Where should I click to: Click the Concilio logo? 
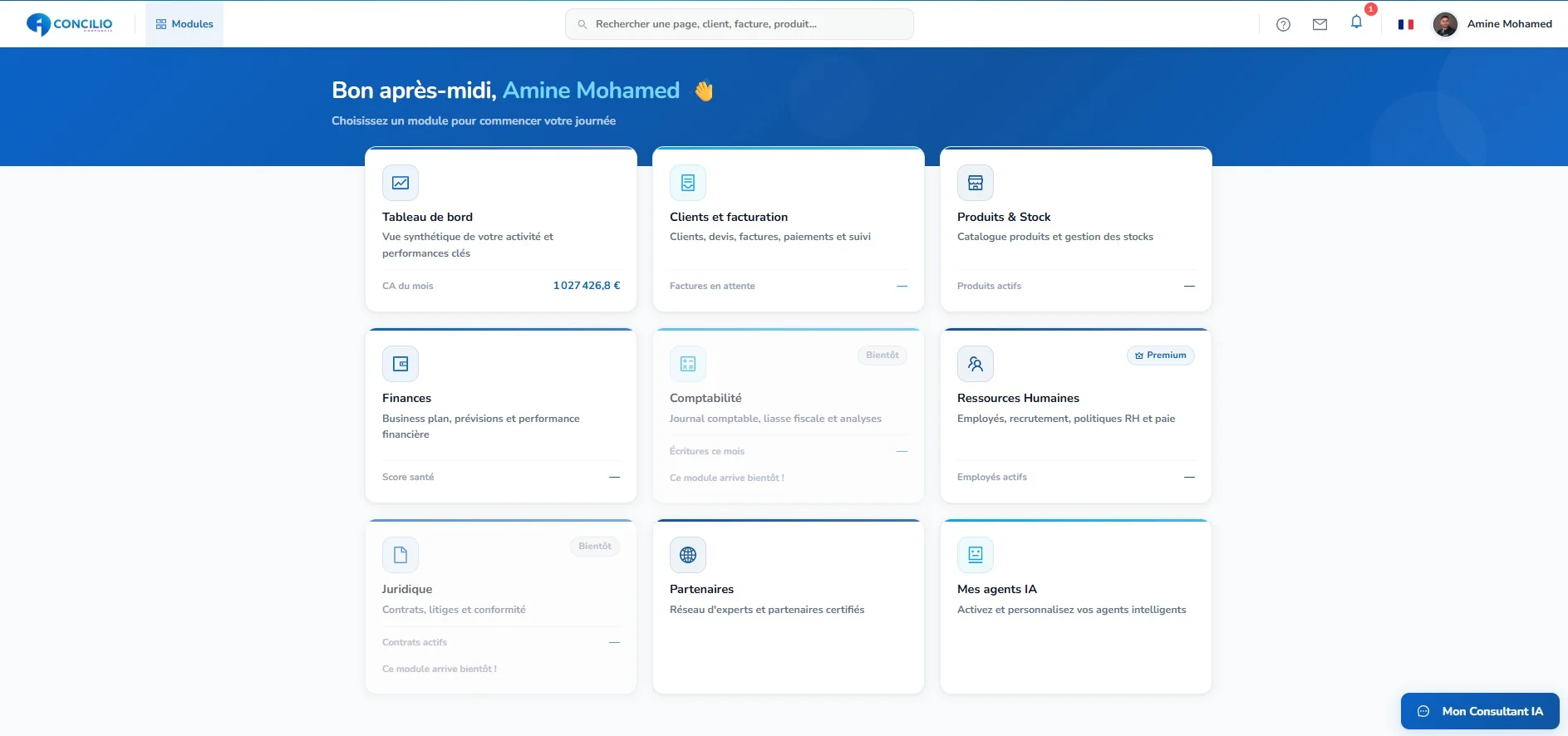(70, 24)
